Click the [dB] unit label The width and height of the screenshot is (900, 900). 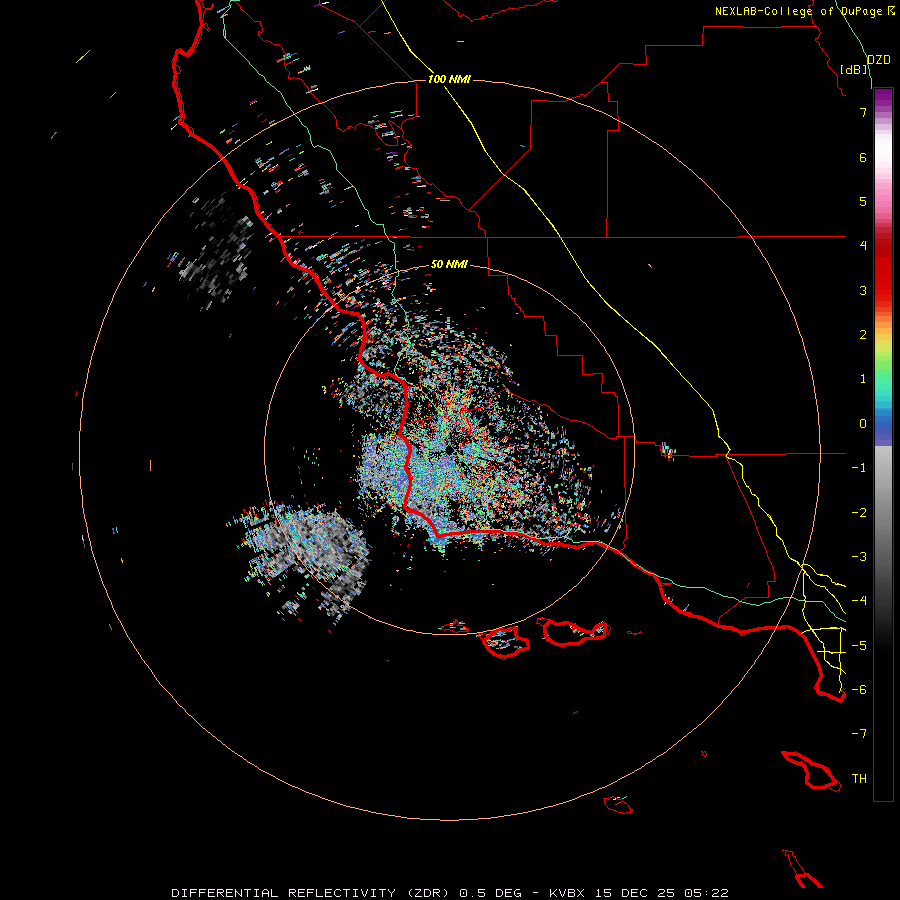854,69
